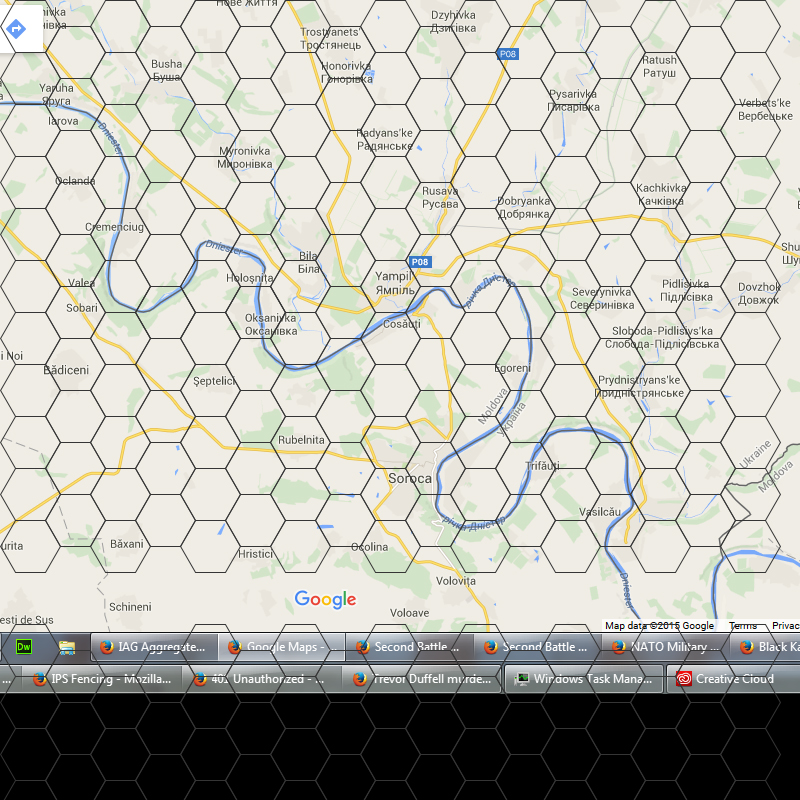Click the Busha Буша label
The height and width of the screenshot is (800, 800).
click(x=166, y=70)
